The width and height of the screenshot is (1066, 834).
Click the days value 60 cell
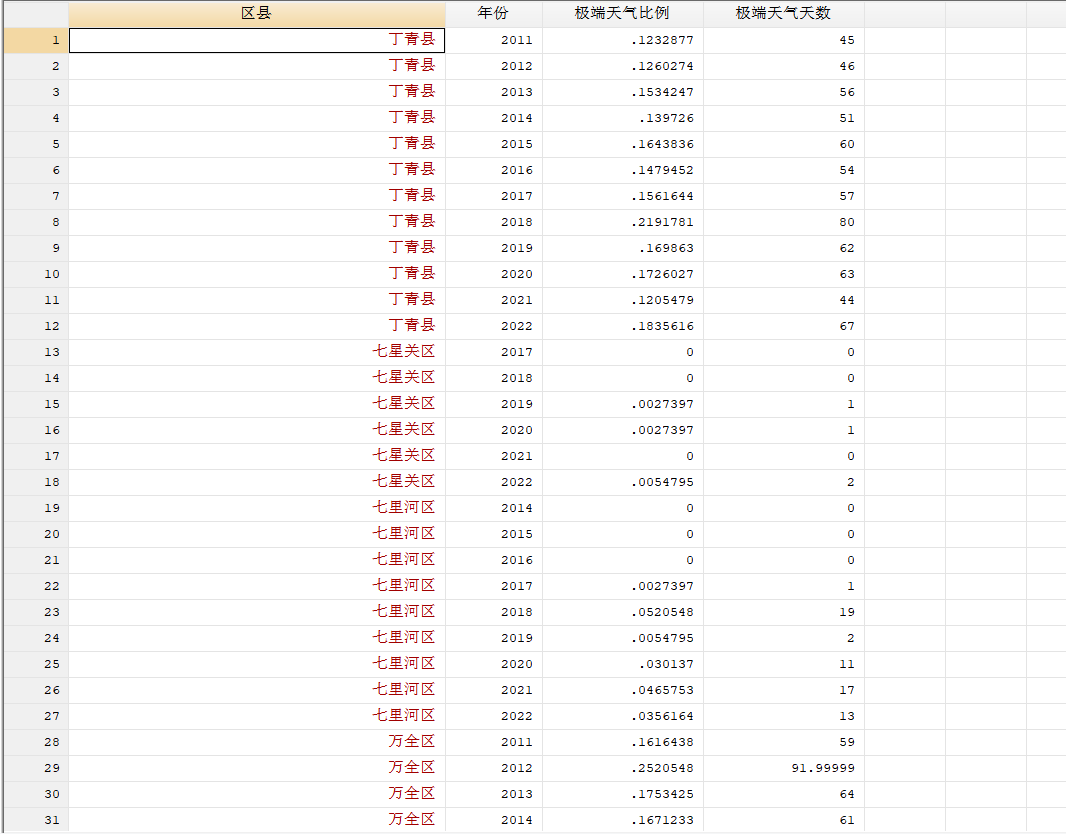tap(784, 144)
